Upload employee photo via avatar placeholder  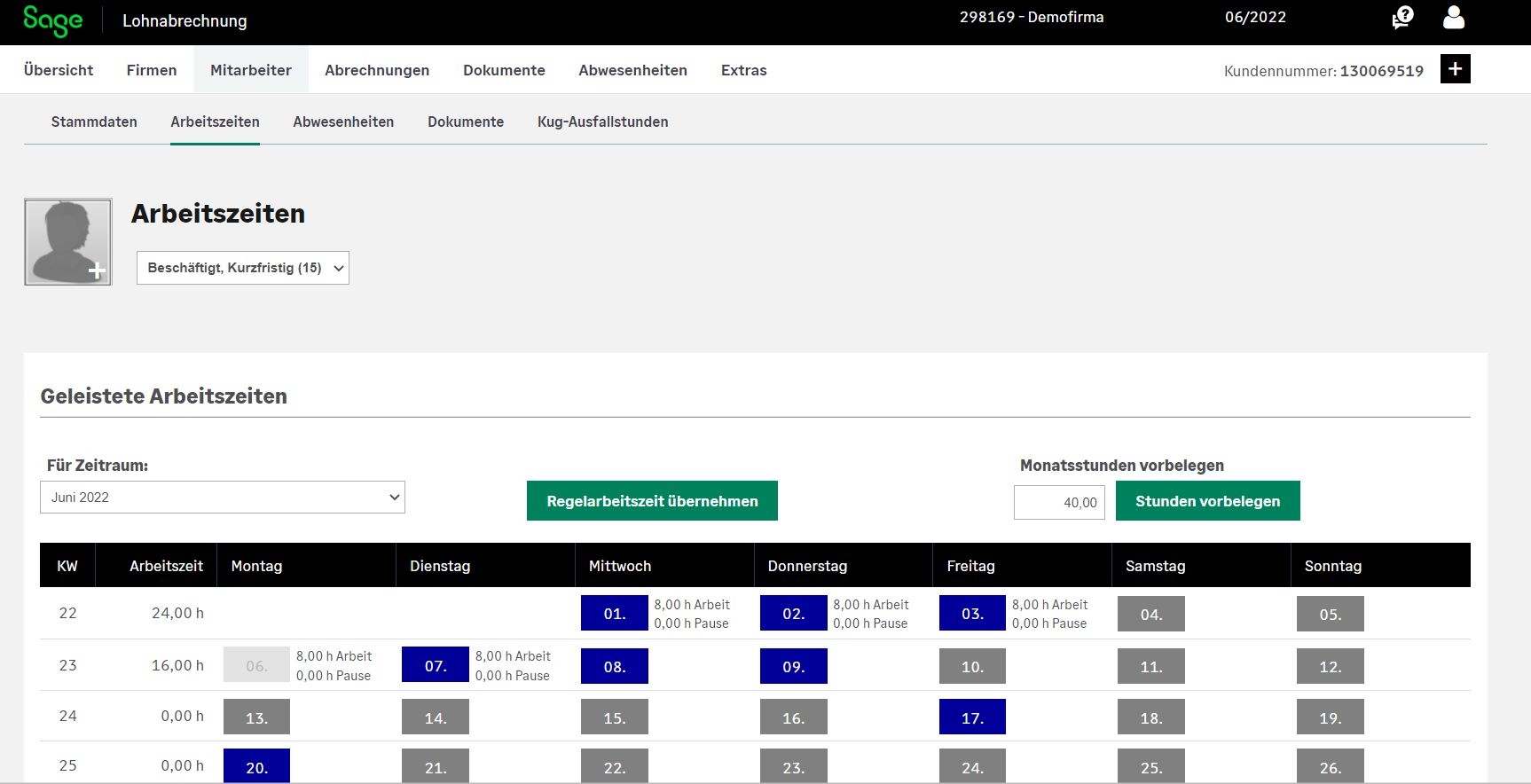[68, 241]
